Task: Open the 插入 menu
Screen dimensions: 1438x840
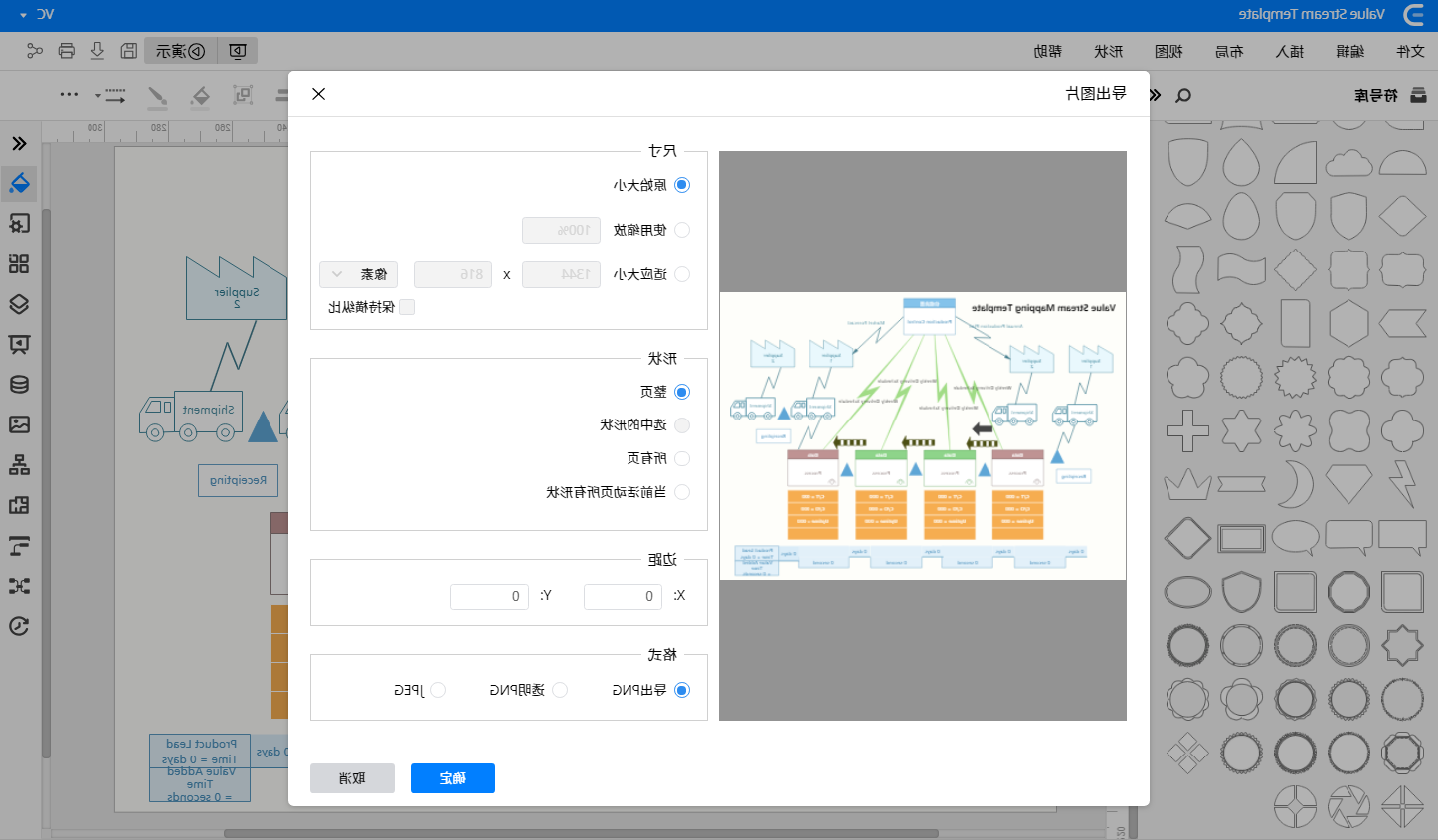Action: tap(1290, 51)
